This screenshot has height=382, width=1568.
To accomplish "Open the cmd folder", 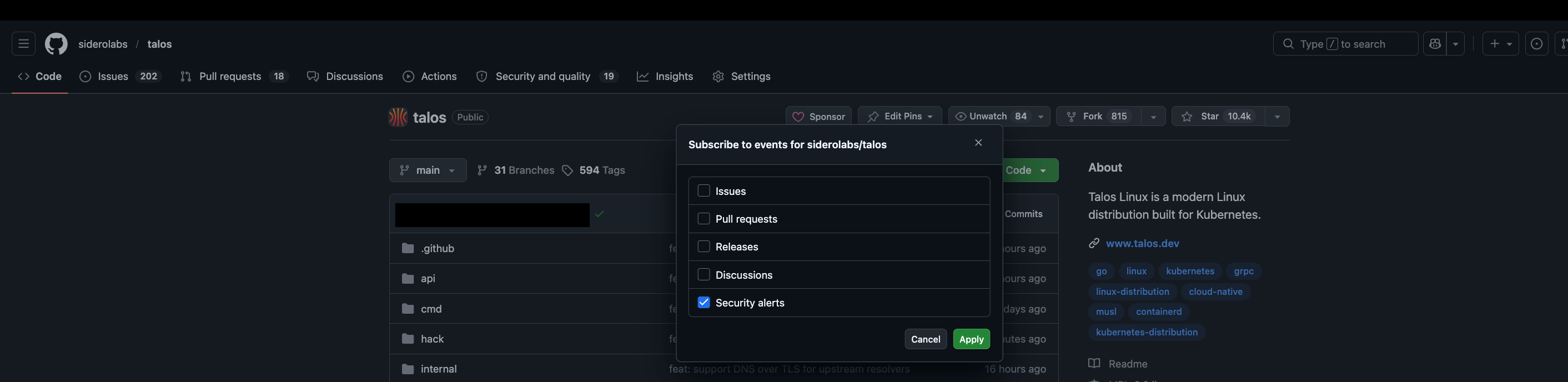I will [x=431, y=308].
